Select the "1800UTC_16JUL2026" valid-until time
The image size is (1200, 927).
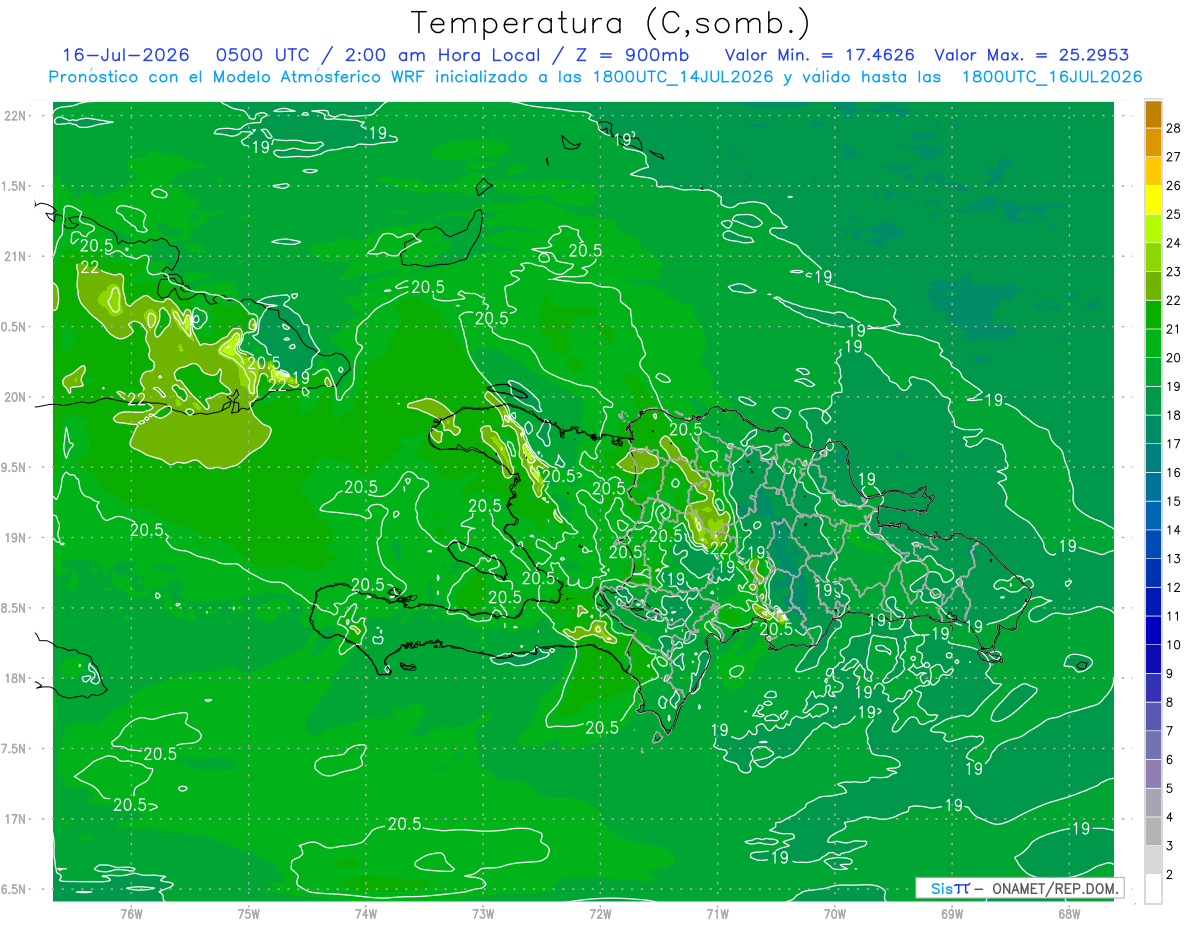pos(1052,77)
